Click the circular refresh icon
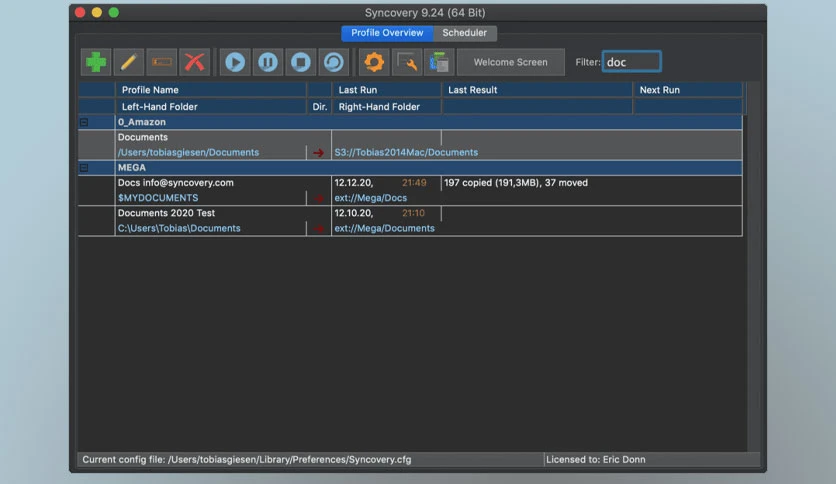Screen dimensions: 836x484 point(334,62)
